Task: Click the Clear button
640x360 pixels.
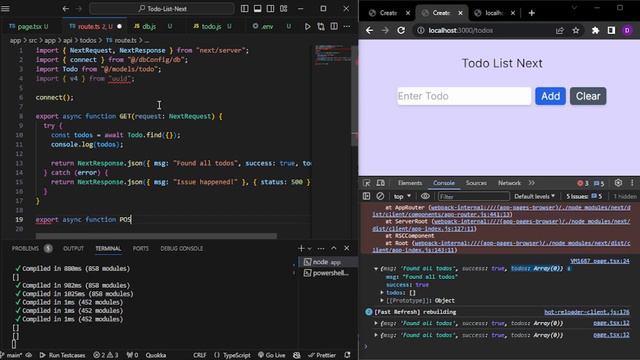Action: (588, 96)
